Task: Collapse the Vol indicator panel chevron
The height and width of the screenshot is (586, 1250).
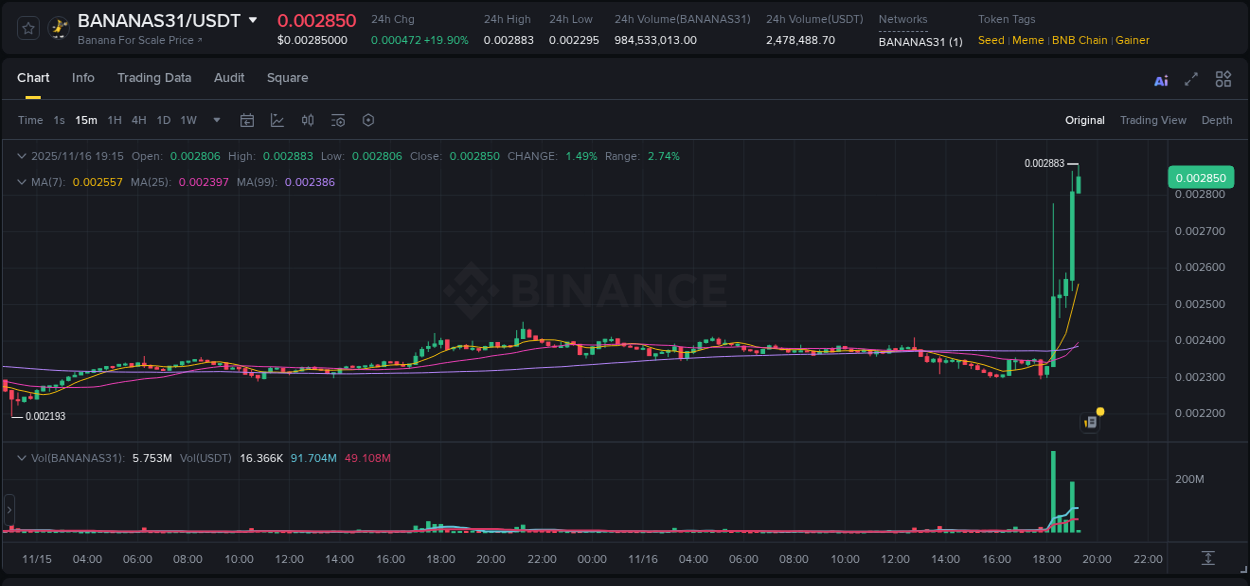Action: coord(22,457)
